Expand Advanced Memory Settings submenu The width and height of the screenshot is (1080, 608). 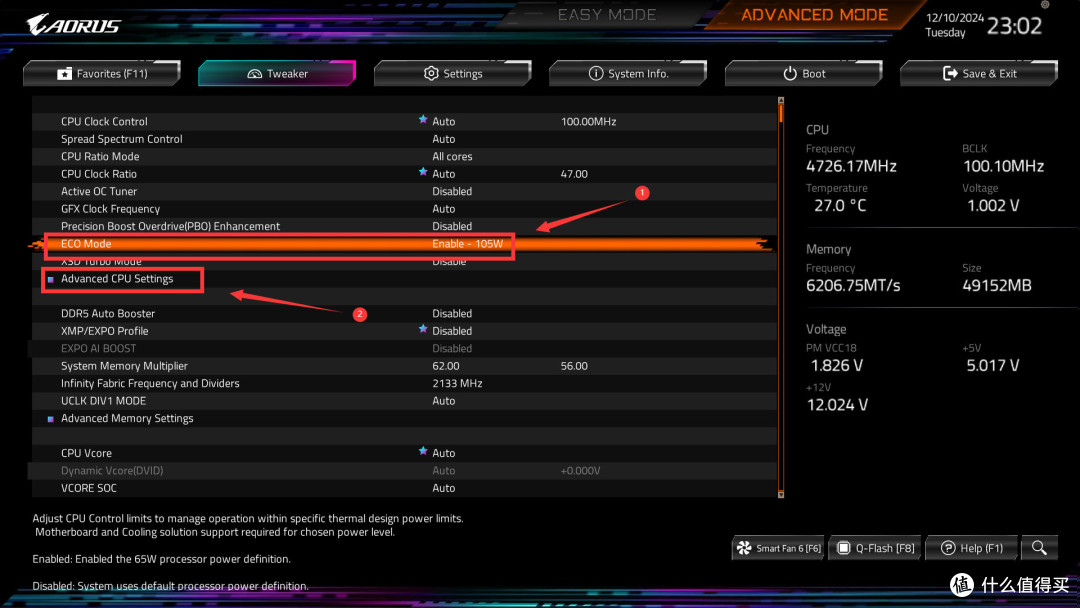[127, 418]
